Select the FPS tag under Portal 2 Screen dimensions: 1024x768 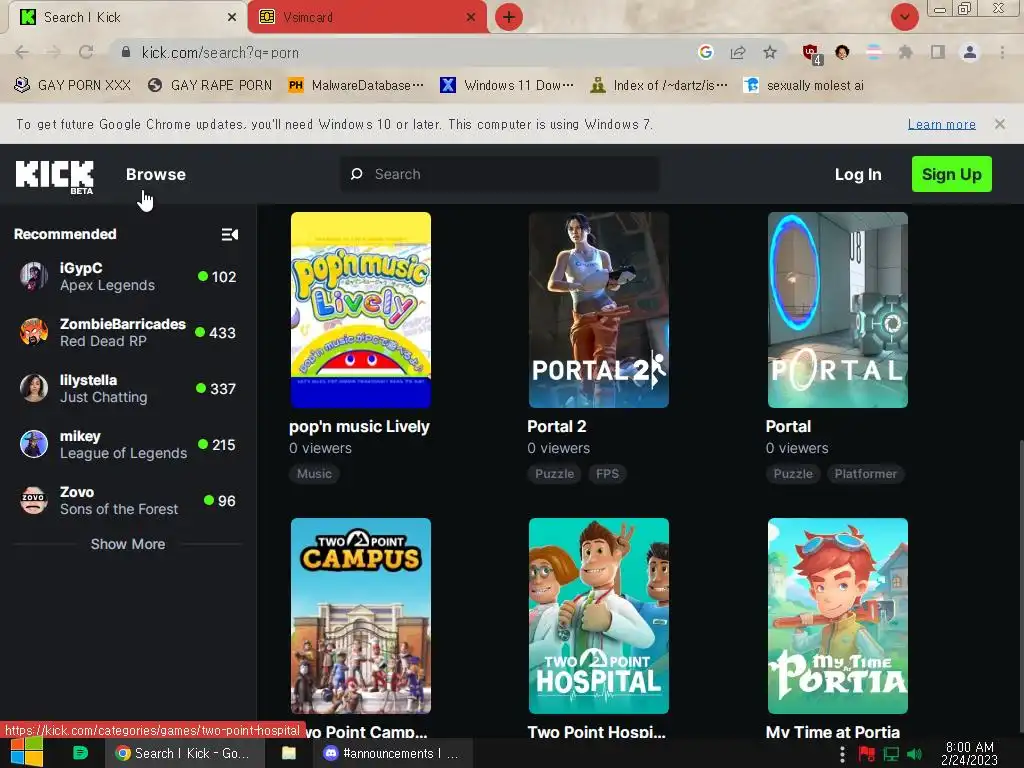tap(607, 473)
